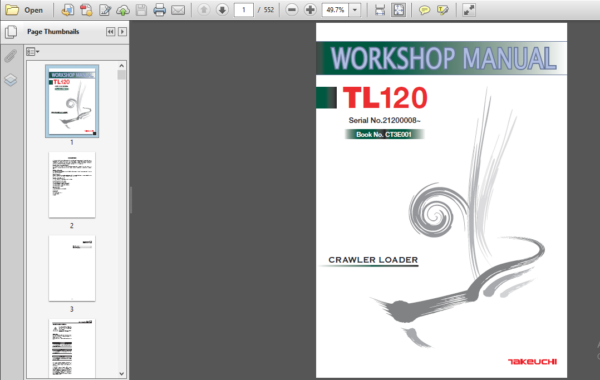
Task: Click the CRAWLER LOADER heading
Action: click(373, 260)
